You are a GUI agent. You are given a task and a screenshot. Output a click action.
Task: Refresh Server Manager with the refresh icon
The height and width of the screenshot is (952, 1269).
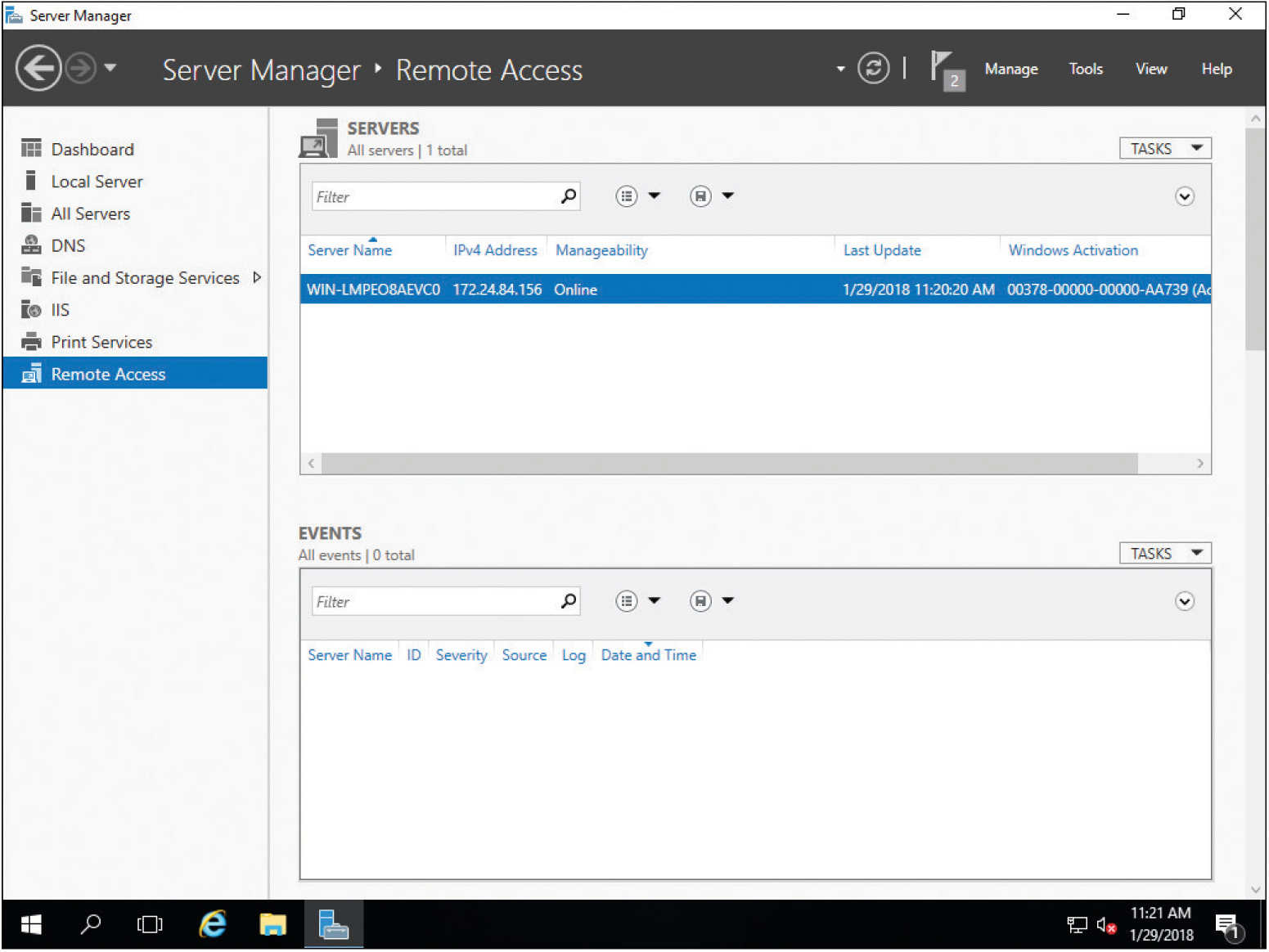pos(873,68)
